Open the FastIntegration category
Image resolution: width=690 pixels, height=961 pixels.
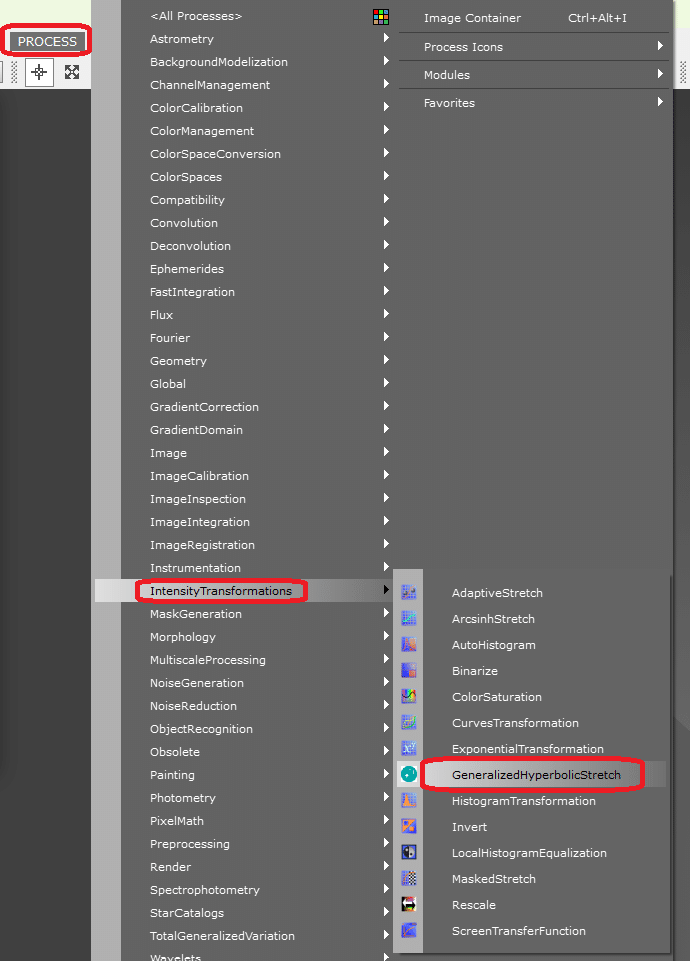192,292
